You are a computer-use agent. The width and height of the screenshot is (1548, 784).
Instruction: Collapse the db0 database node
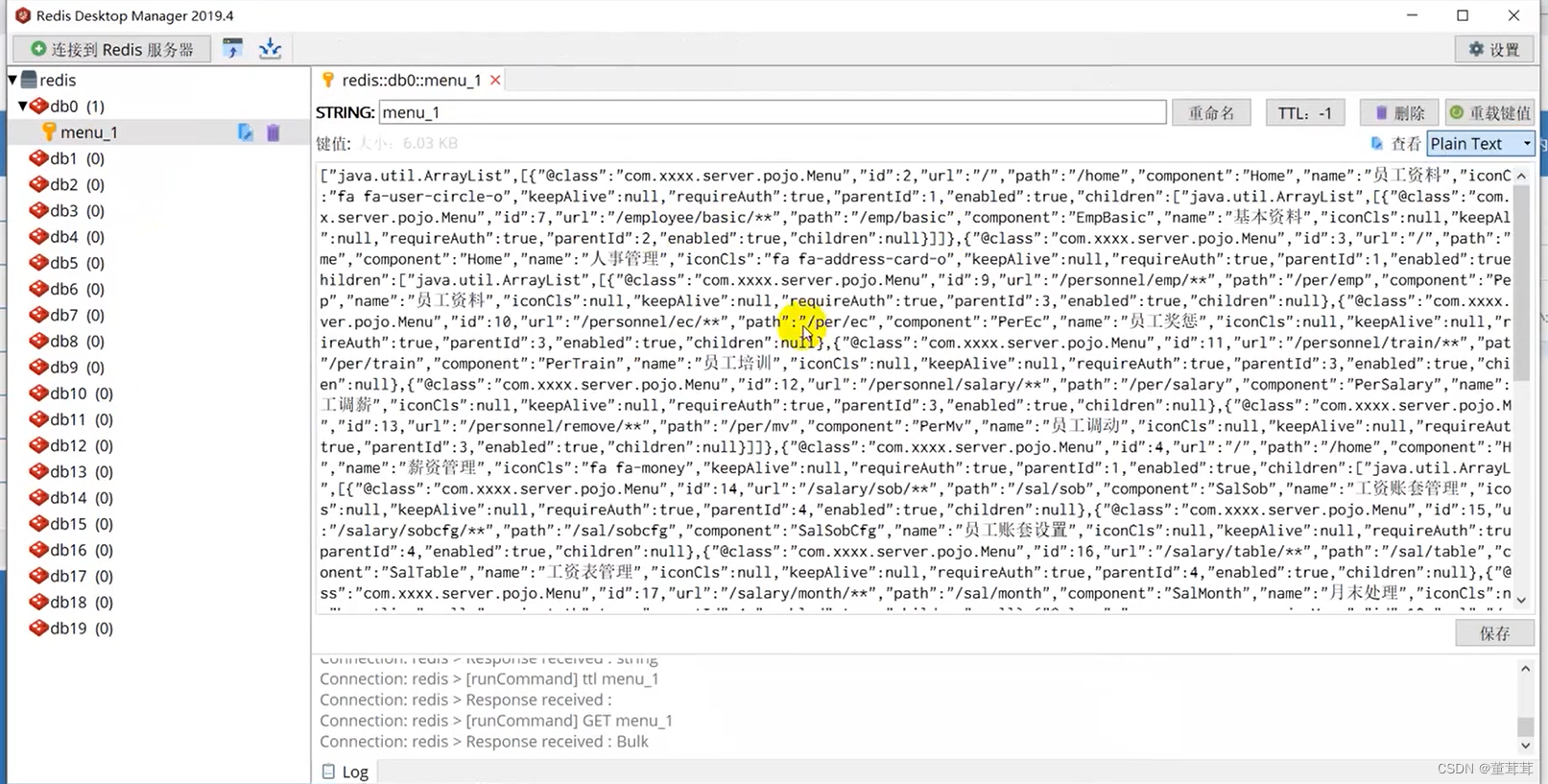click(x=22, y=106)
